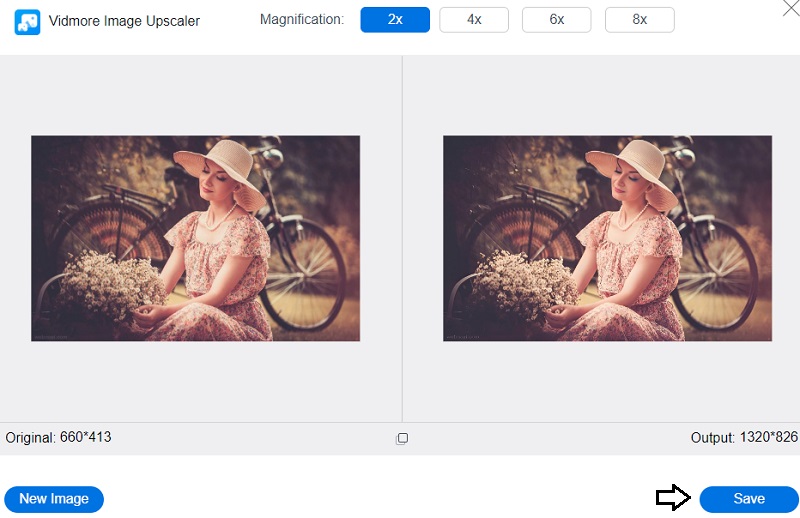Select 2x magnification
Viewport: 800px width, 518px height.
point(395,19)
